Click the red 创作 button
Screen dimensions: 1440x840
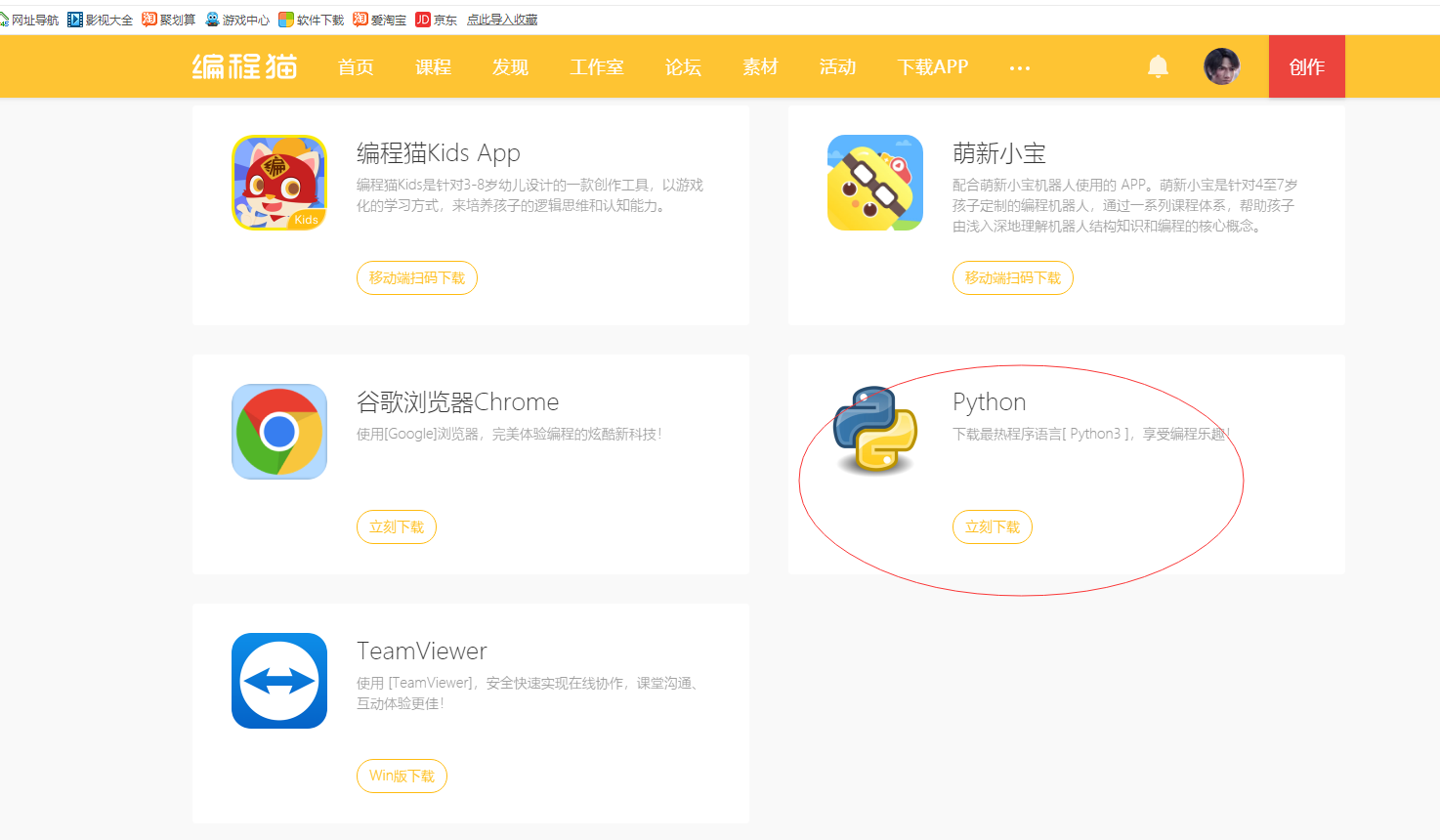click(1307, 66)
